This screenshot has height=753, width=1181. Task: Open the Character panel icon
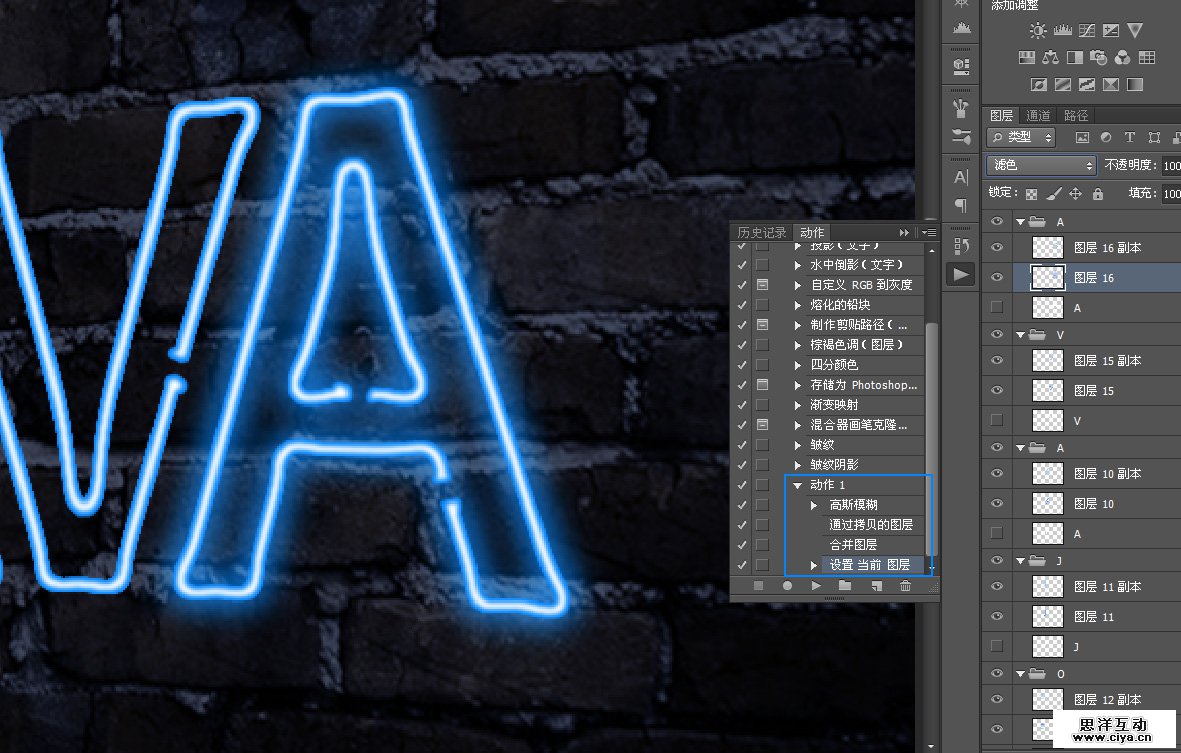(961, 177)
